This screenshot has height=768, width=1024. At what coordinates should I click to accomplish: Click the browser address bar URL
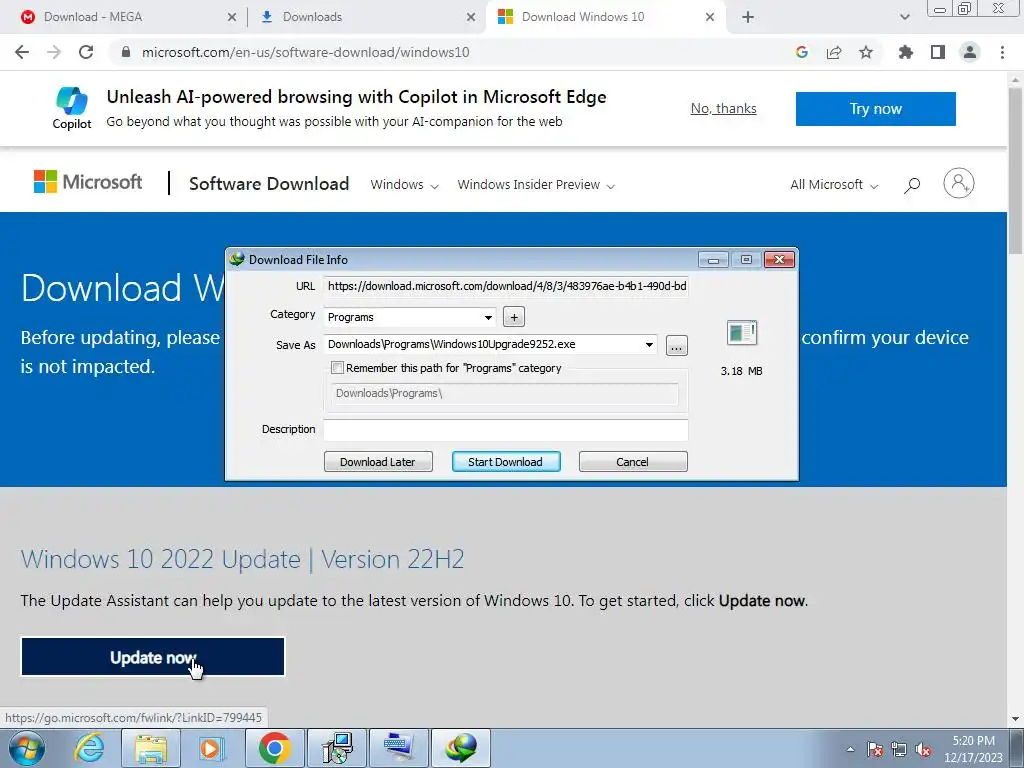tap(305, 52)
